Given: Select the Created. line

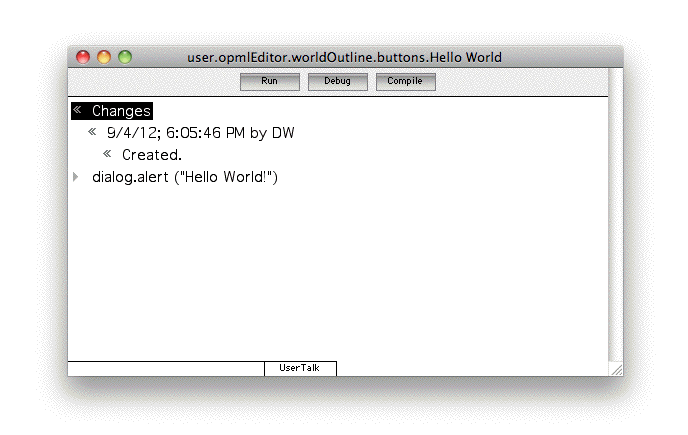Looking at the screenshot, I should [152, 155].
